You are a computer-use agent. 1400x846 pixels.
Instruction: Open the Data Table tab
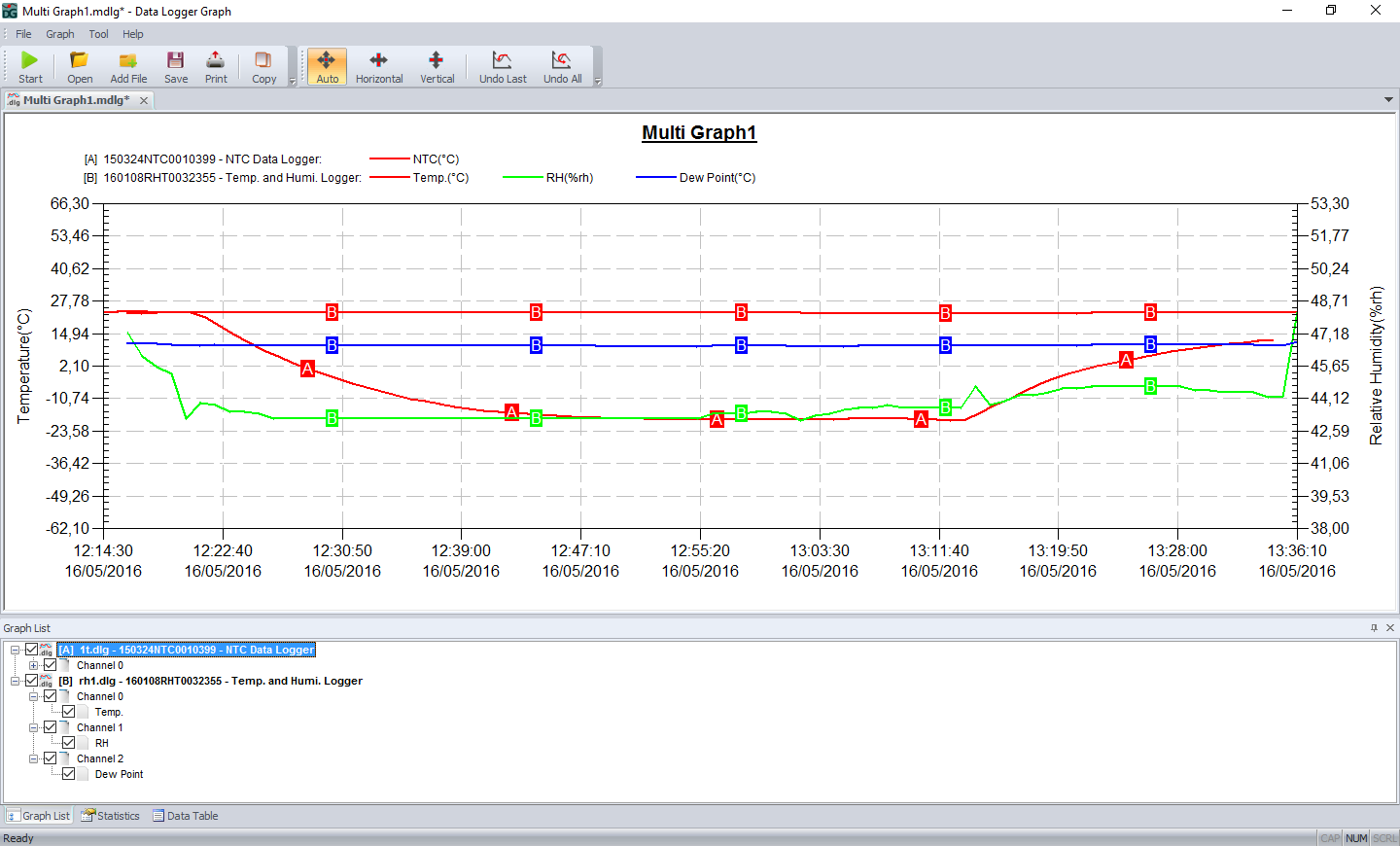[x=186, y=816]
